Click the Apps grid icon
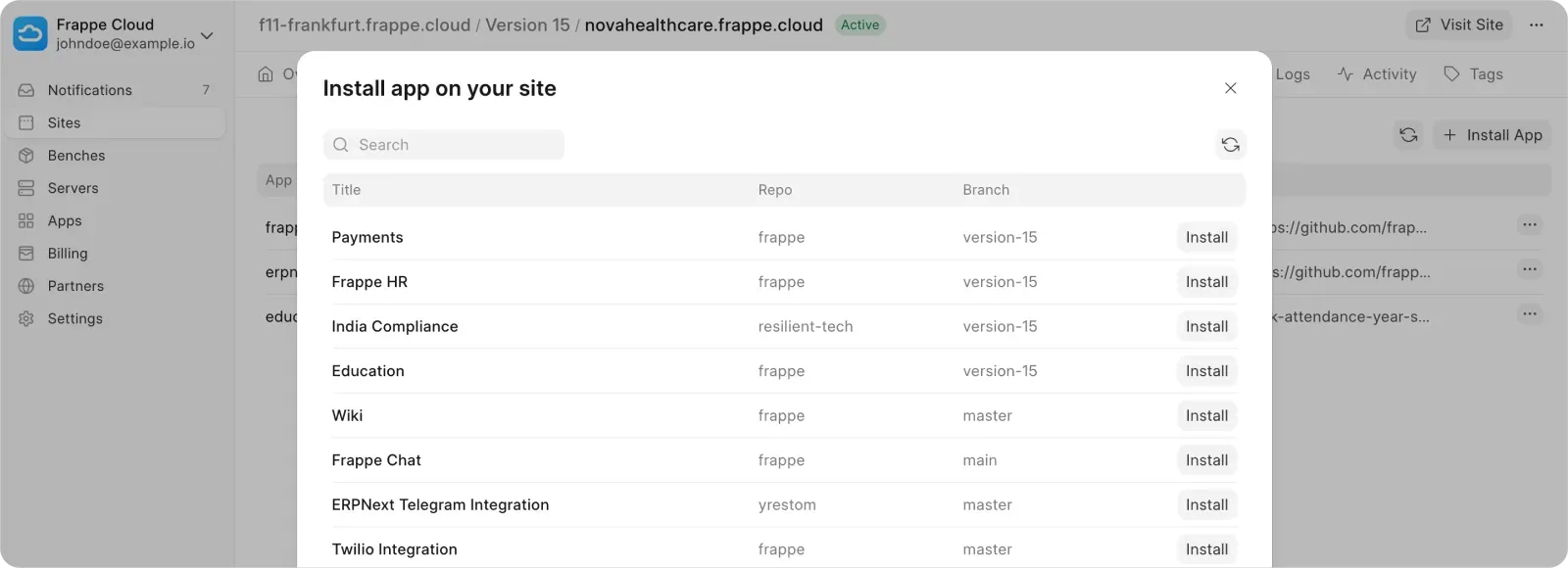The height and width of the screenshot is (568, 1568). click(x=26, y=220)
